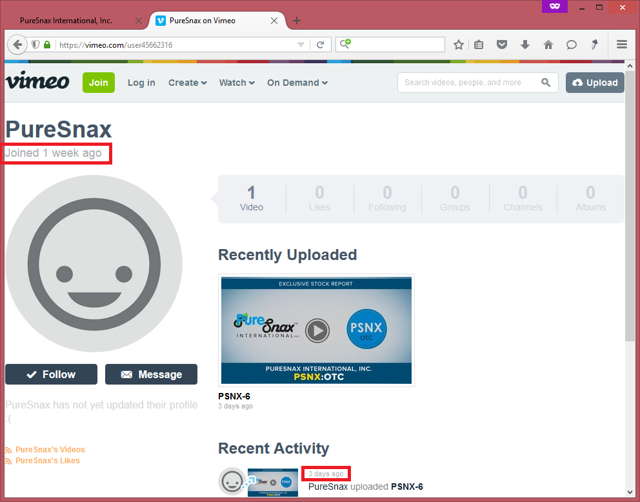Viewport: 640px width, 502px height.
Task: Click the chat bubble icon in toolbar
Action: pyautogui.click(x=571, y=44)
